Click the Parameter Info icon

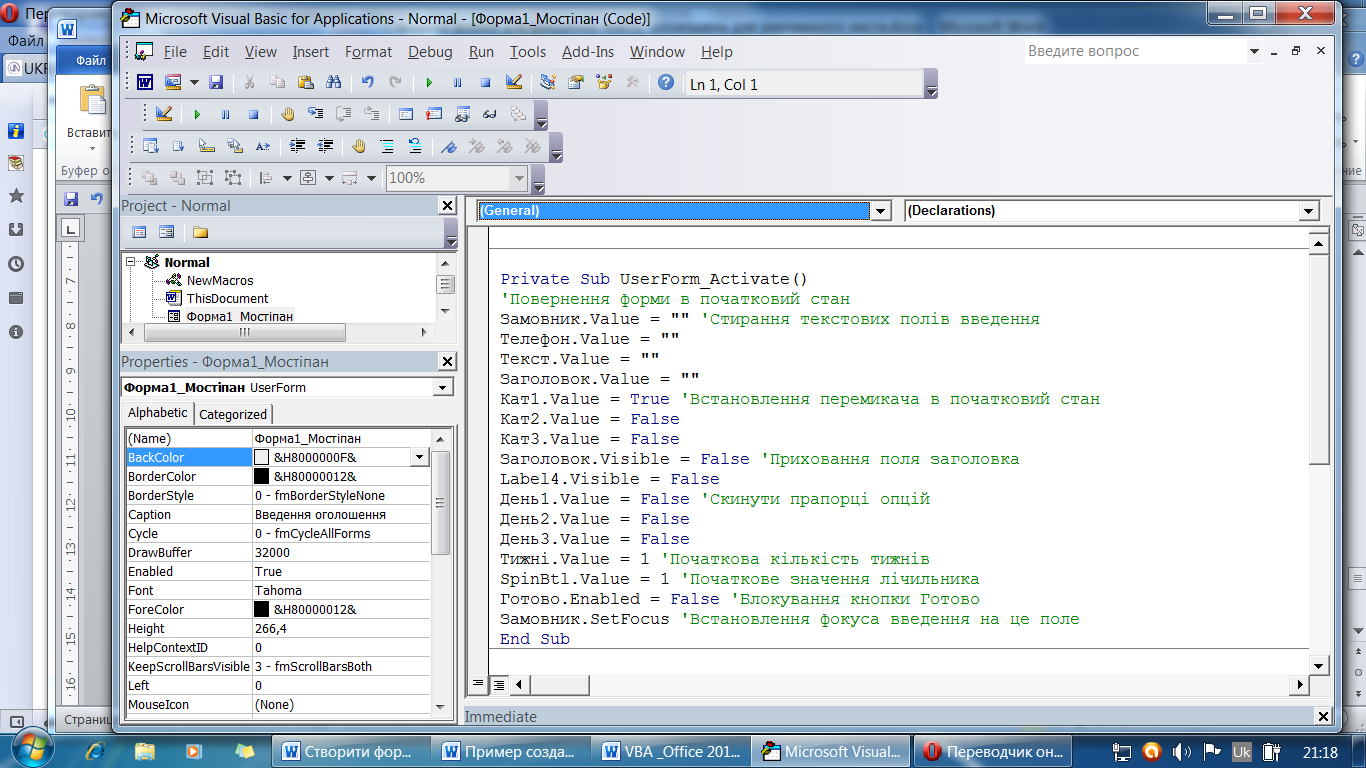(235, 146)
